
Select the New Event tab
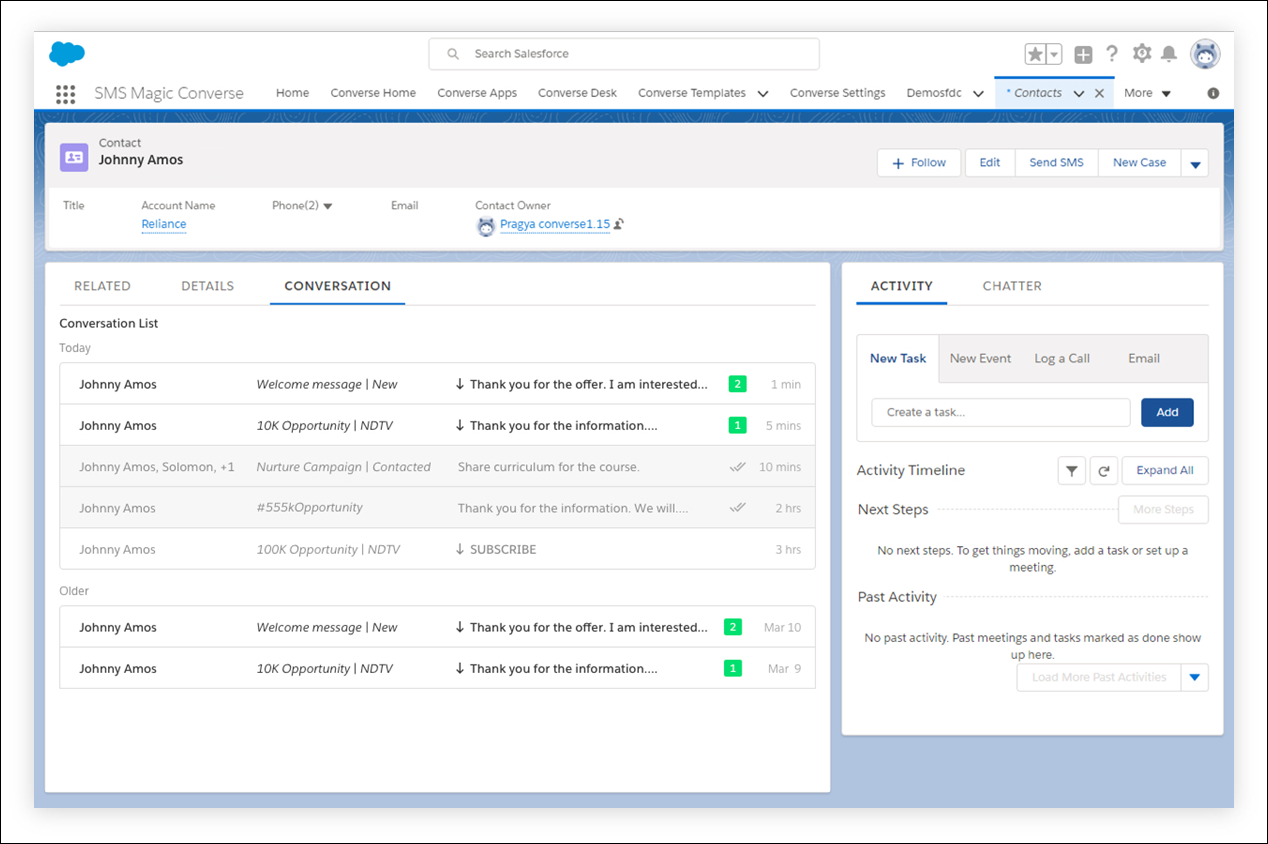click(x=980, y=358)
